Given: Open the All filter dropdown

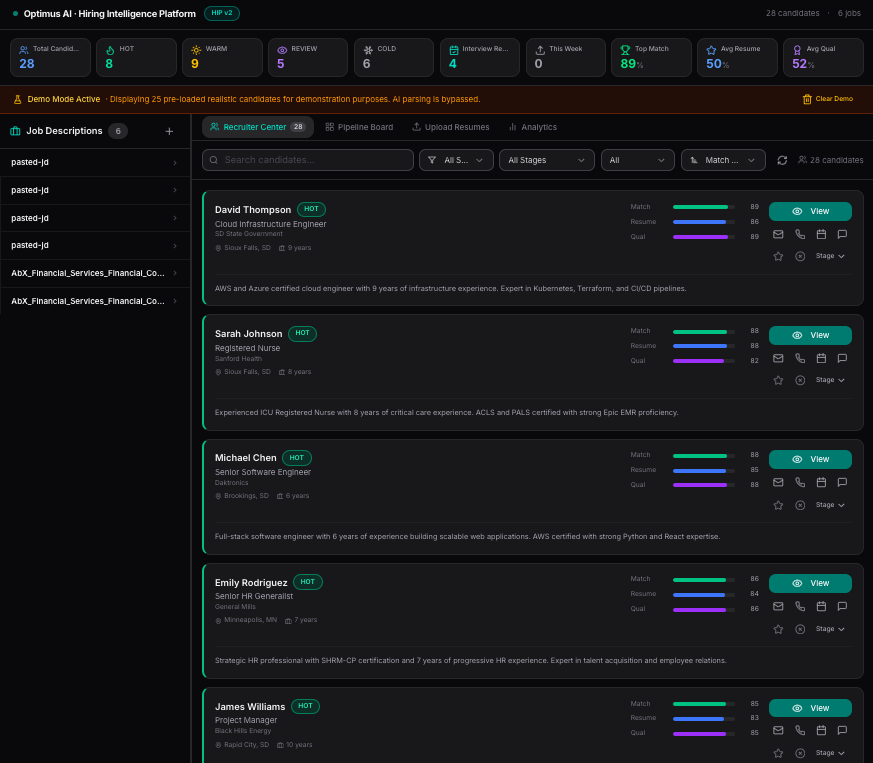Looking at the screenshot, I should 637,160.
